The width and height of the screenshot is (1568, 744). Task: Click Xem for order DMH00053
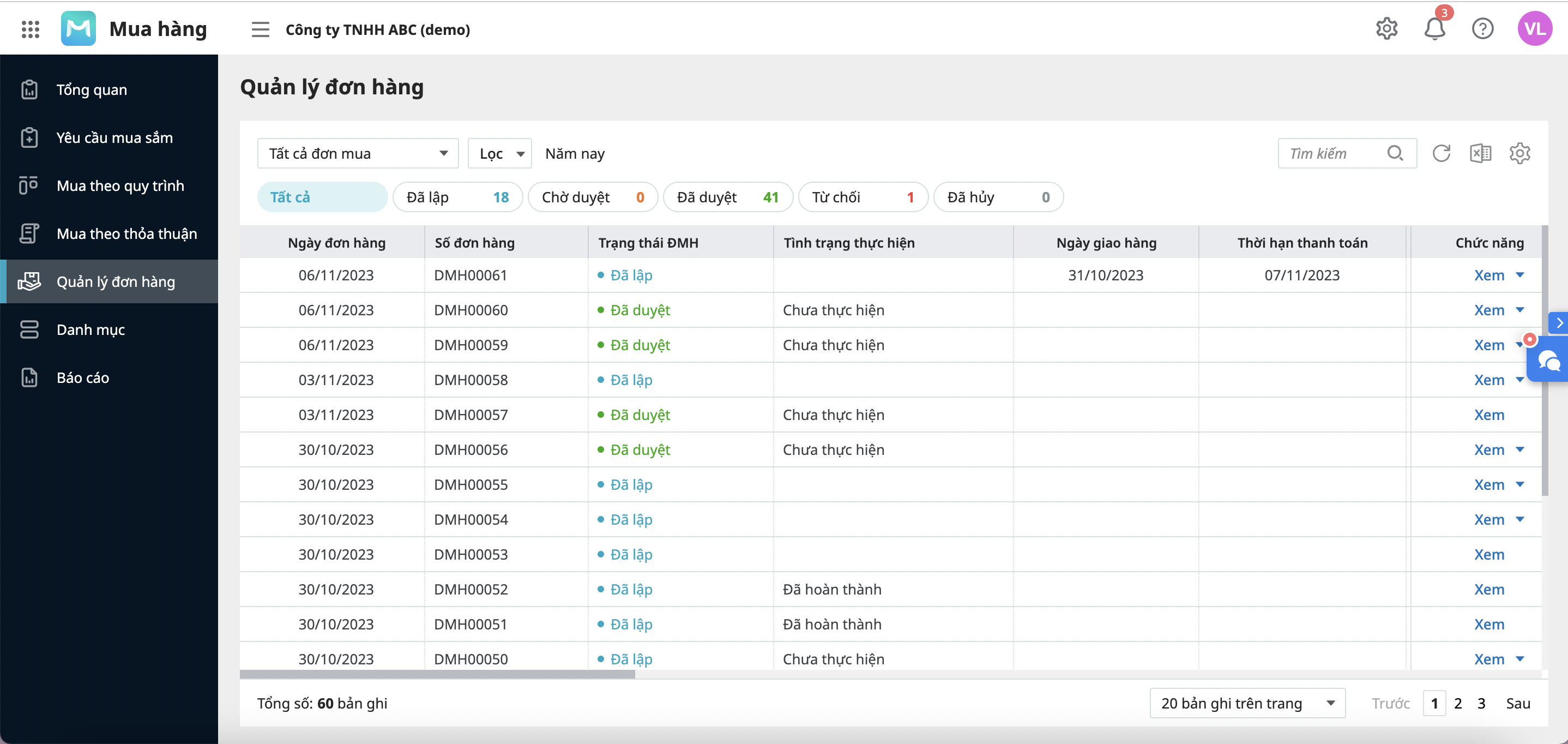[1488, 555]
